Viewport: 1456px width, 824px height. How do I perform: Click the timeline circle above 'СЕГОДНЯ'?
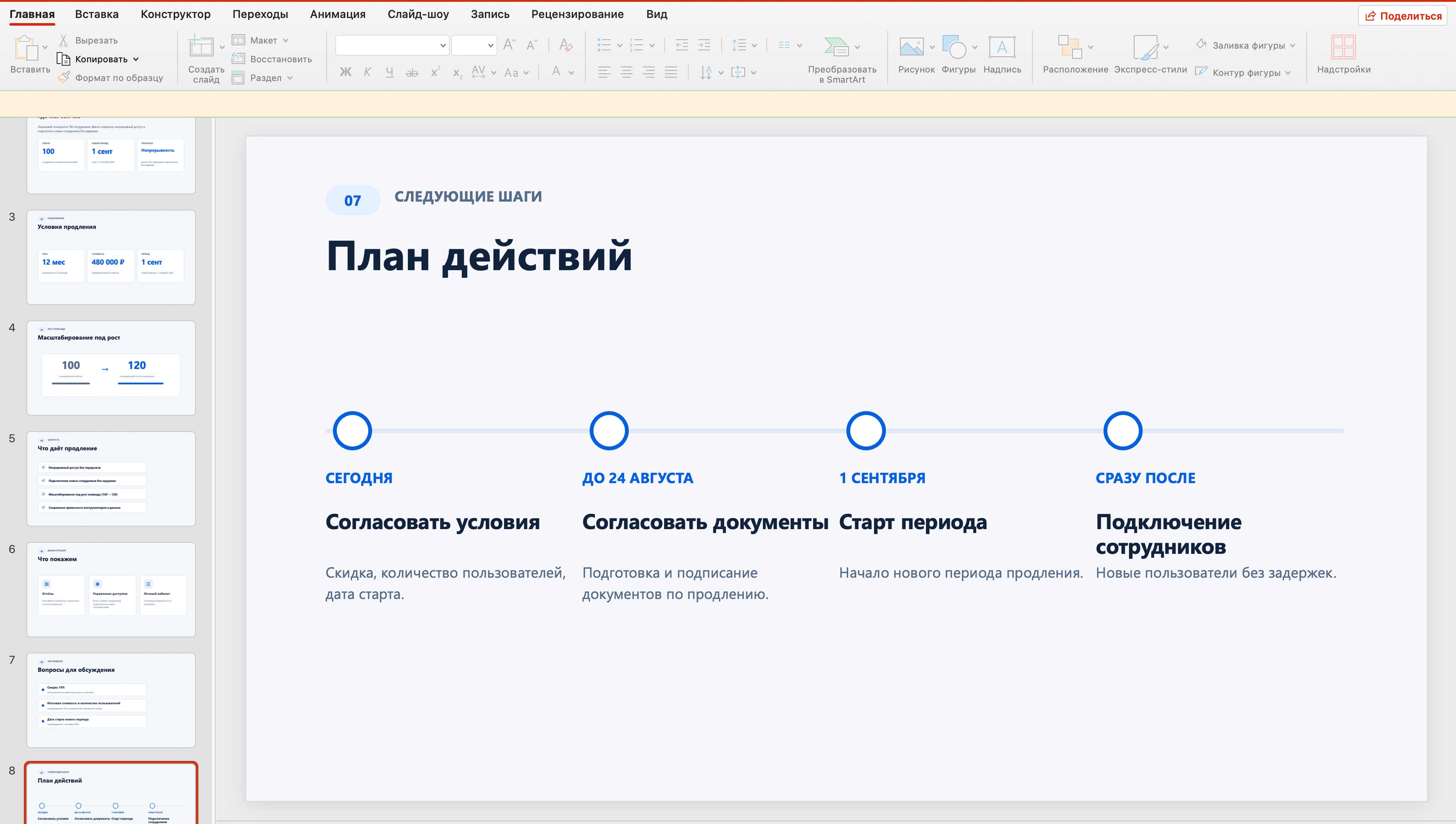pyautogui.click(x=352, y=431)
